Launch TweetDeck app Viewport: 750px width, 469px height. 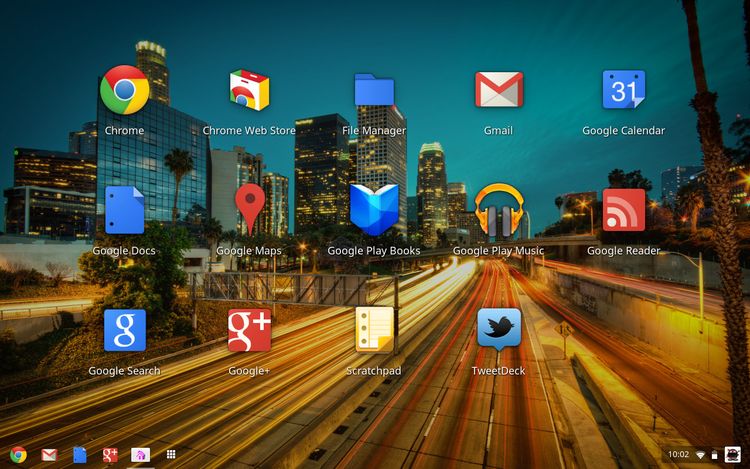[498, 328]
